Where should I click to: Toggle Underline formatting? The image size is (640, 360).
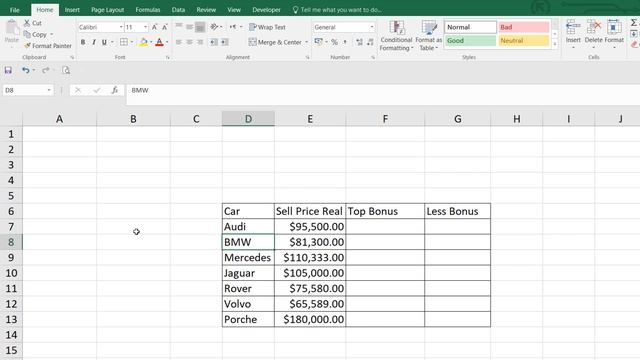(x=104, y=42)
